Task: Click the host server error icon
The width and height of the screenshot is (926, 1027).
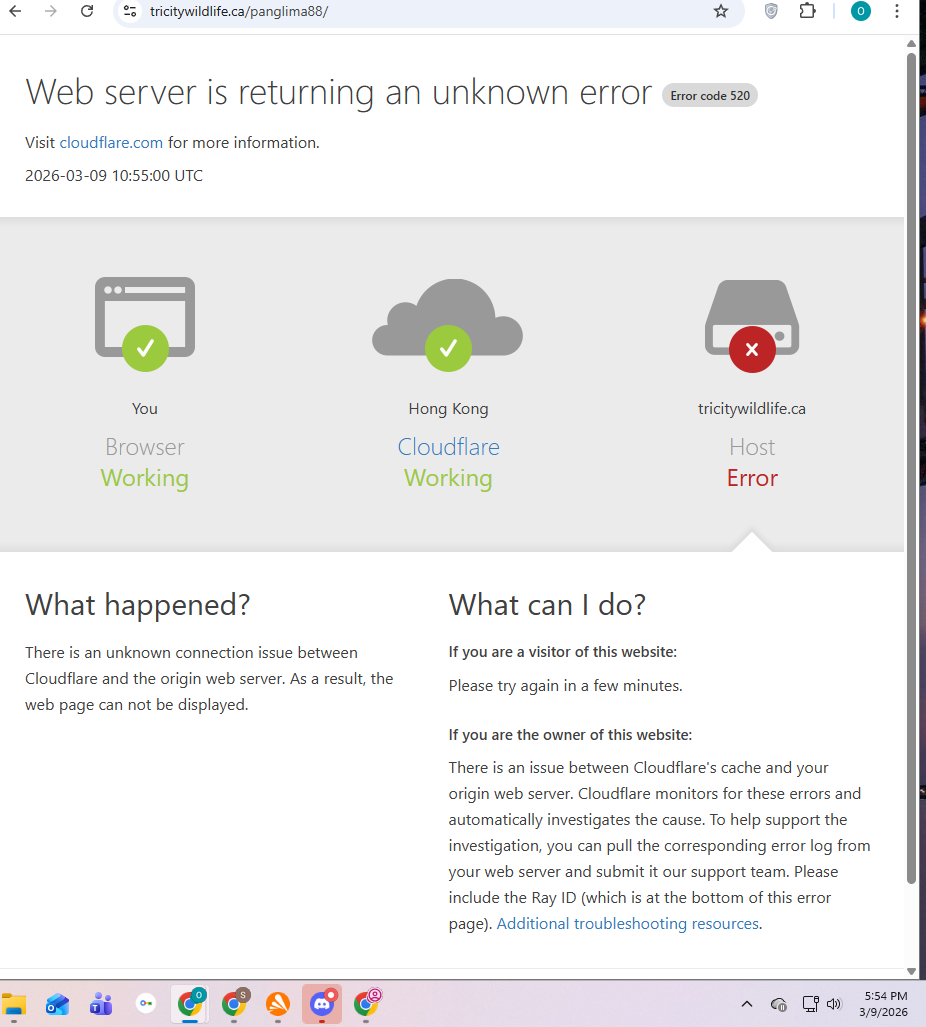Action: 752,326
